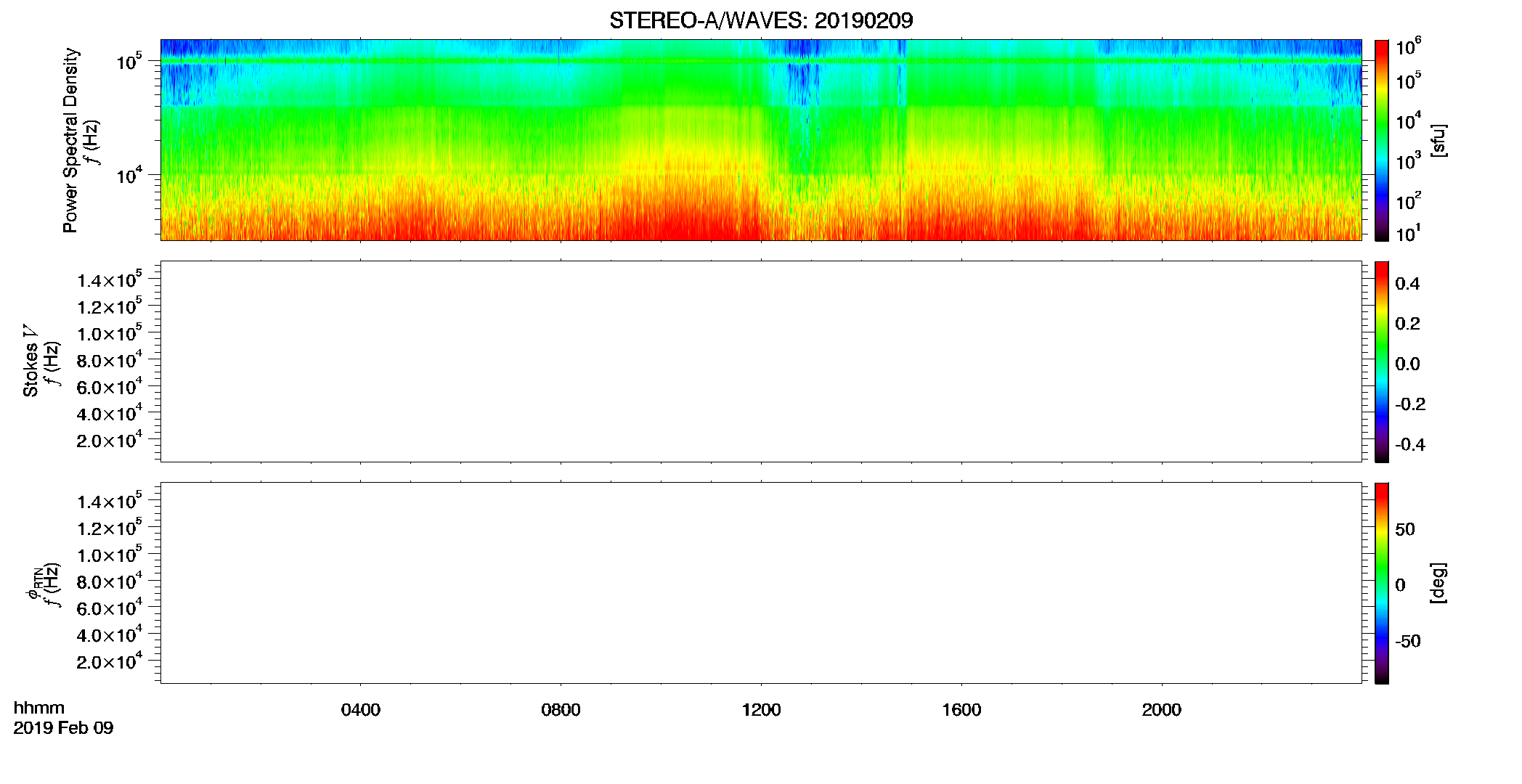Click the [deg] color bar unit label

pos(1437,583)
